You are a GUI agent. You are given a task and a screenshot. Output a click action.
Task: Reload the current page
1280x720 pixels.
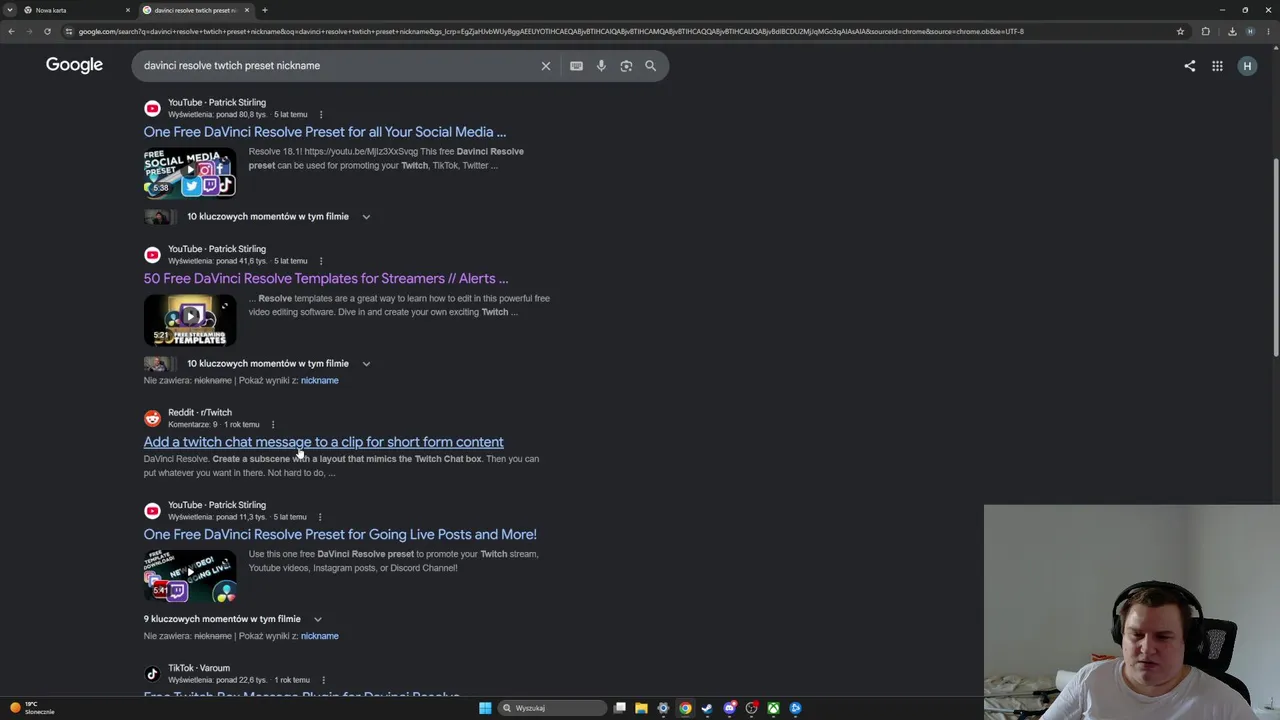point(47,31)
